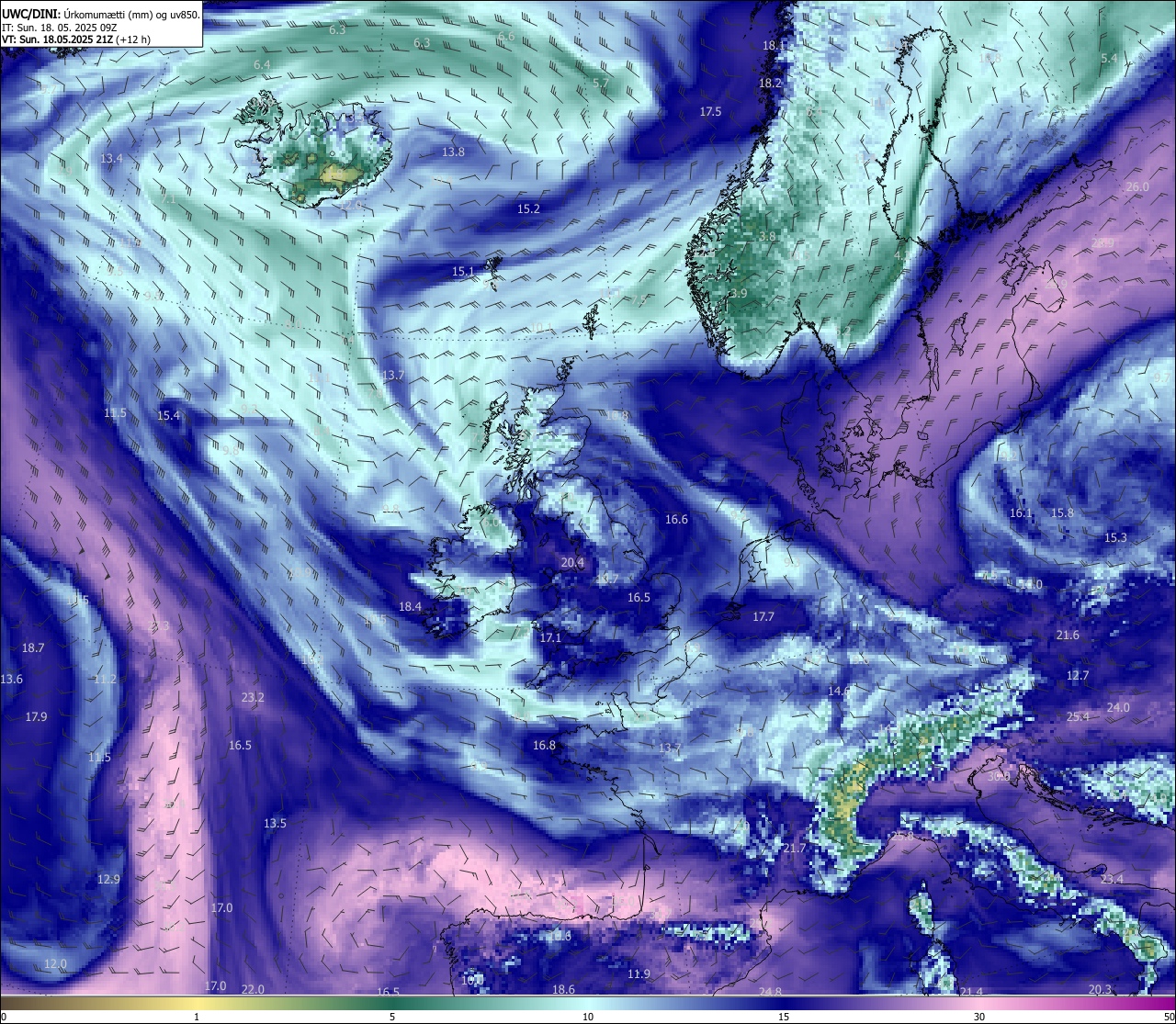Viewport: 1176px width, 1024px height.
Task: Click the '15' tick label on the color scale
Action: 784,1017
